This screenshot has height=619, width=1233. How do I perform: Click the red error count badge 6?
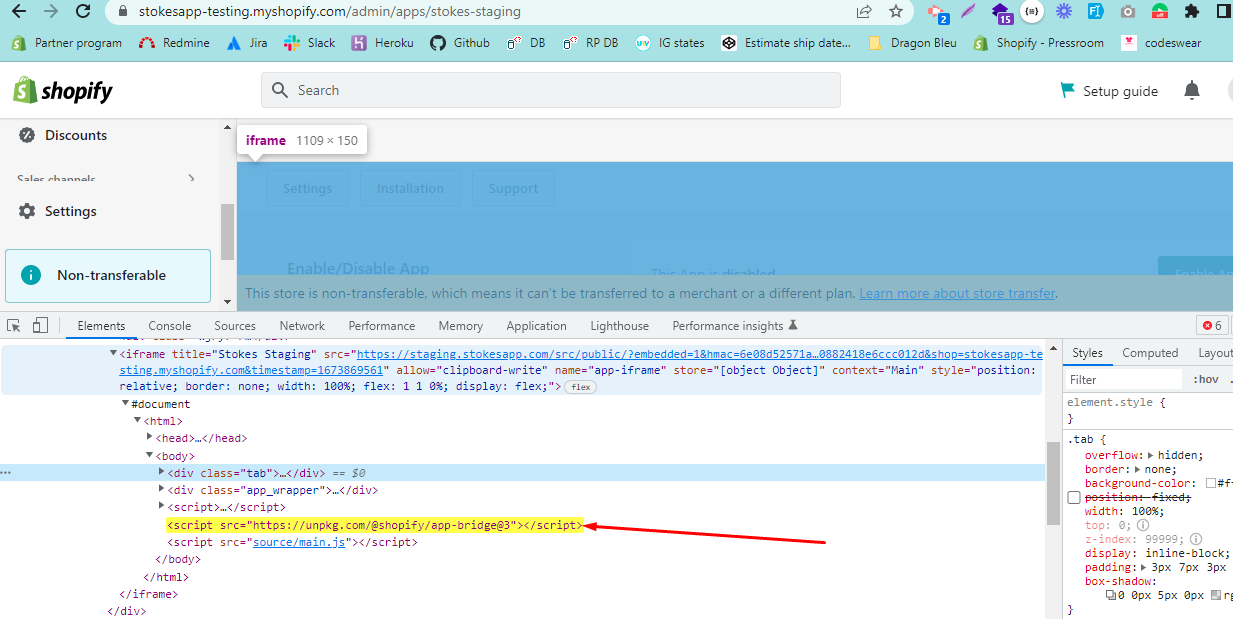[x=1212, y=326]
